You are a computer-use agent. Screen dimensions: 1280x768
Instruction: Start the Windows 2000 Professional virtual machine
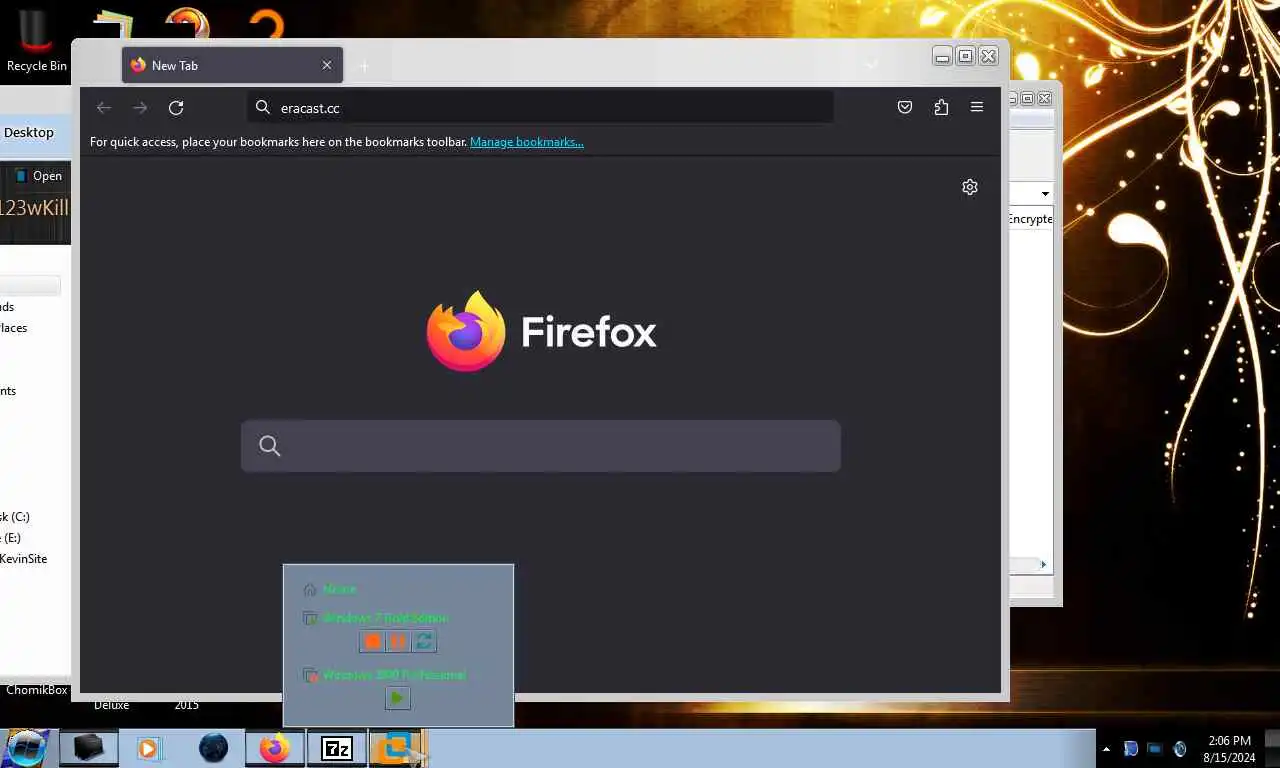(398, 698)
